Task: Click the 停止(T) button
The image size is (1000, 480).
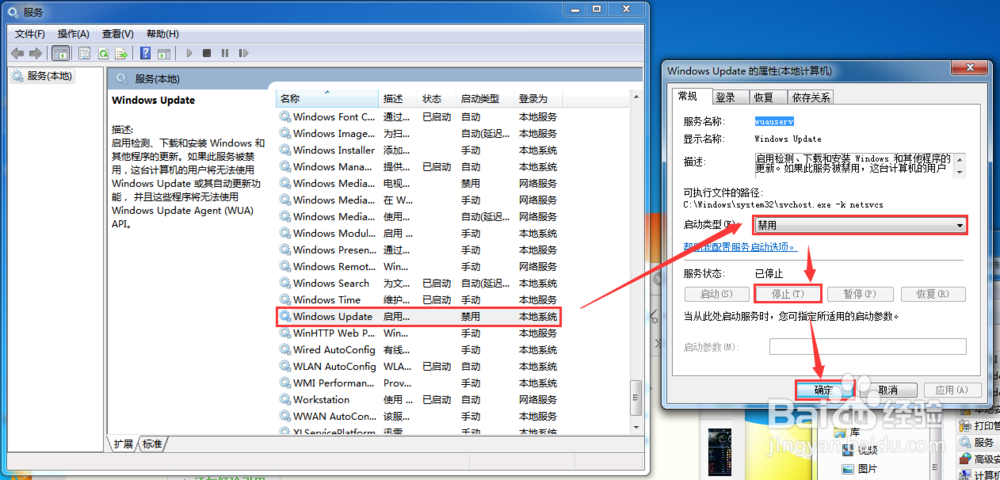Action: [788, 294]
